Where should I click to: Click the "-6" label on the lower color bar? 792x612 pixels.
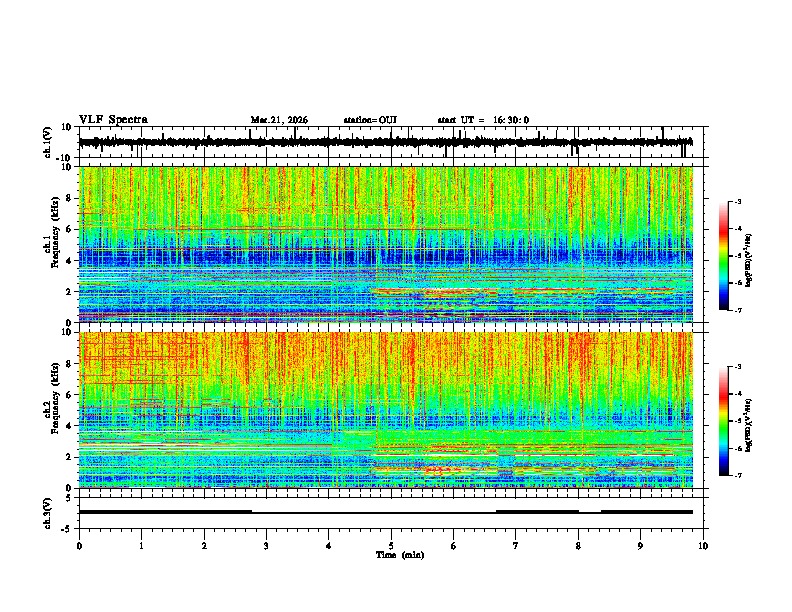737,448
